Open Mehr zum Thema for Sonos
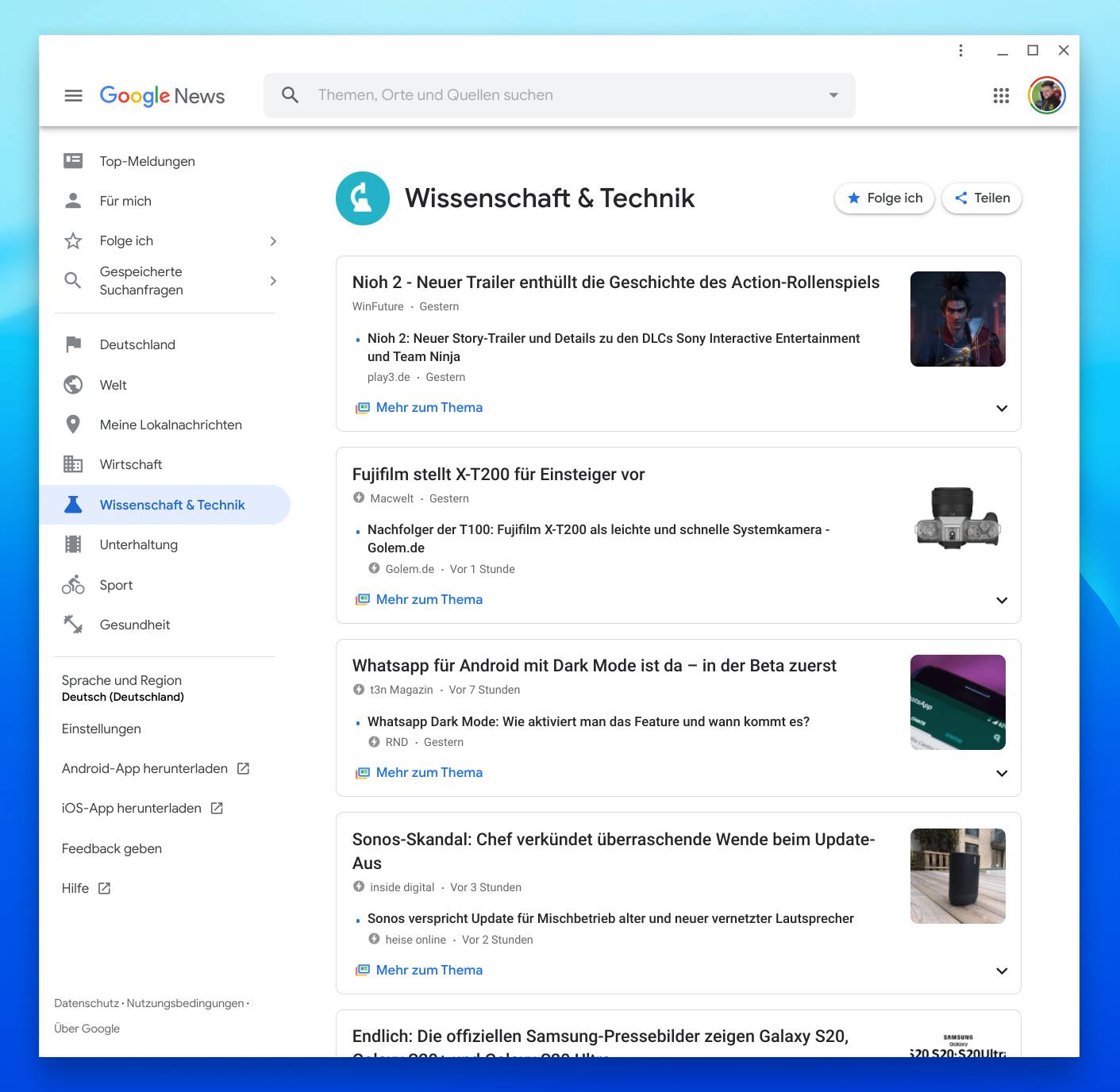This screenshot has height=1092, width=1120. (x=429, y=970)
